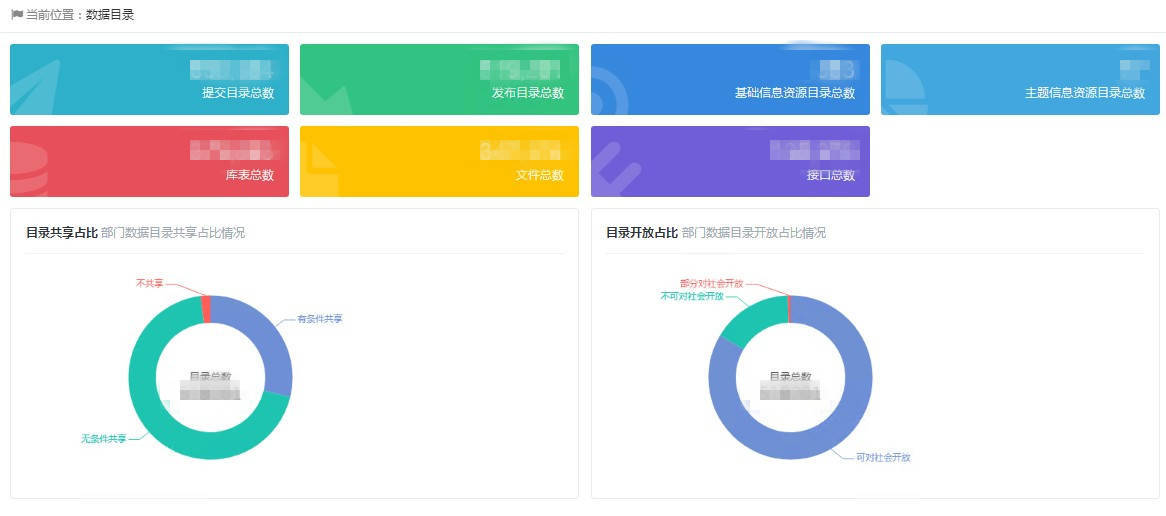This screenshot has width=1166, height=516.
Task: Click 目录总数 center text in sharing donut
Action: pyautogui.click(x=210, y=377)
